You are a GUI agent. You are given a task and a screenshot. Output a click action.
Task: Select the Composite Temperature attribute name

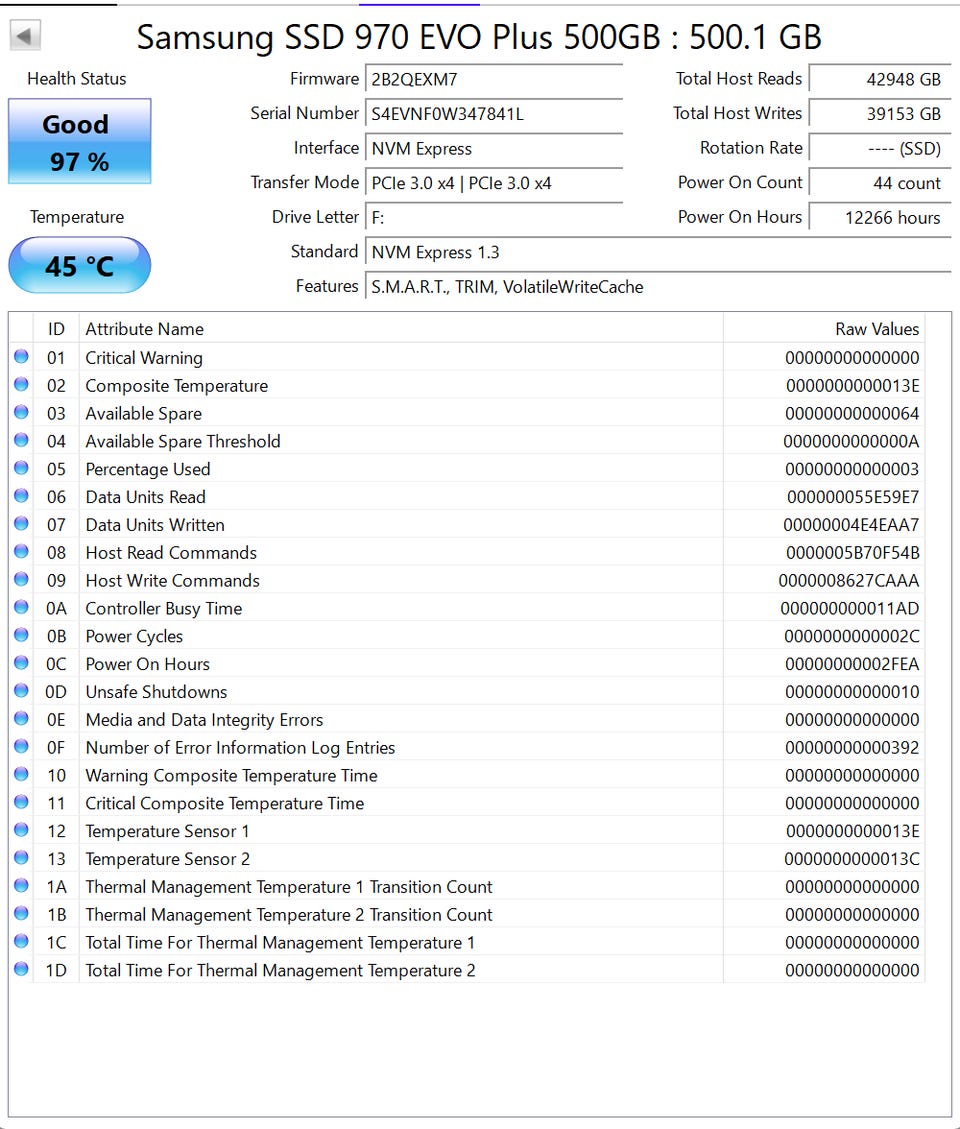point(176,386)
